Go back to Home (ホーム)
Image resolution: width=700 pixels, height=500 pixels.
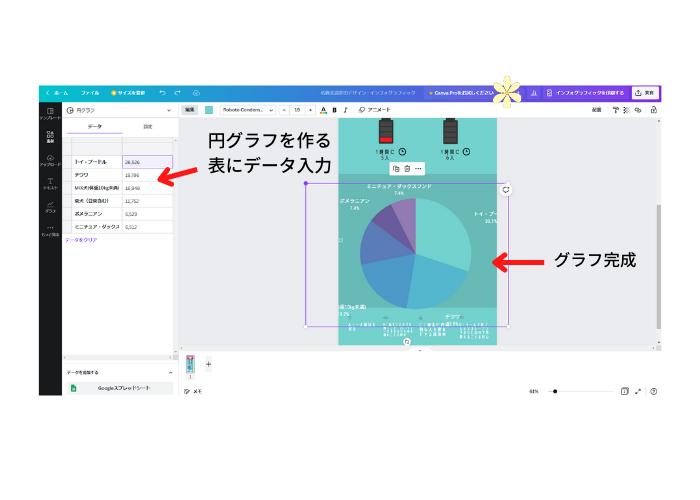pyautogui.click(x=57, y=93)
